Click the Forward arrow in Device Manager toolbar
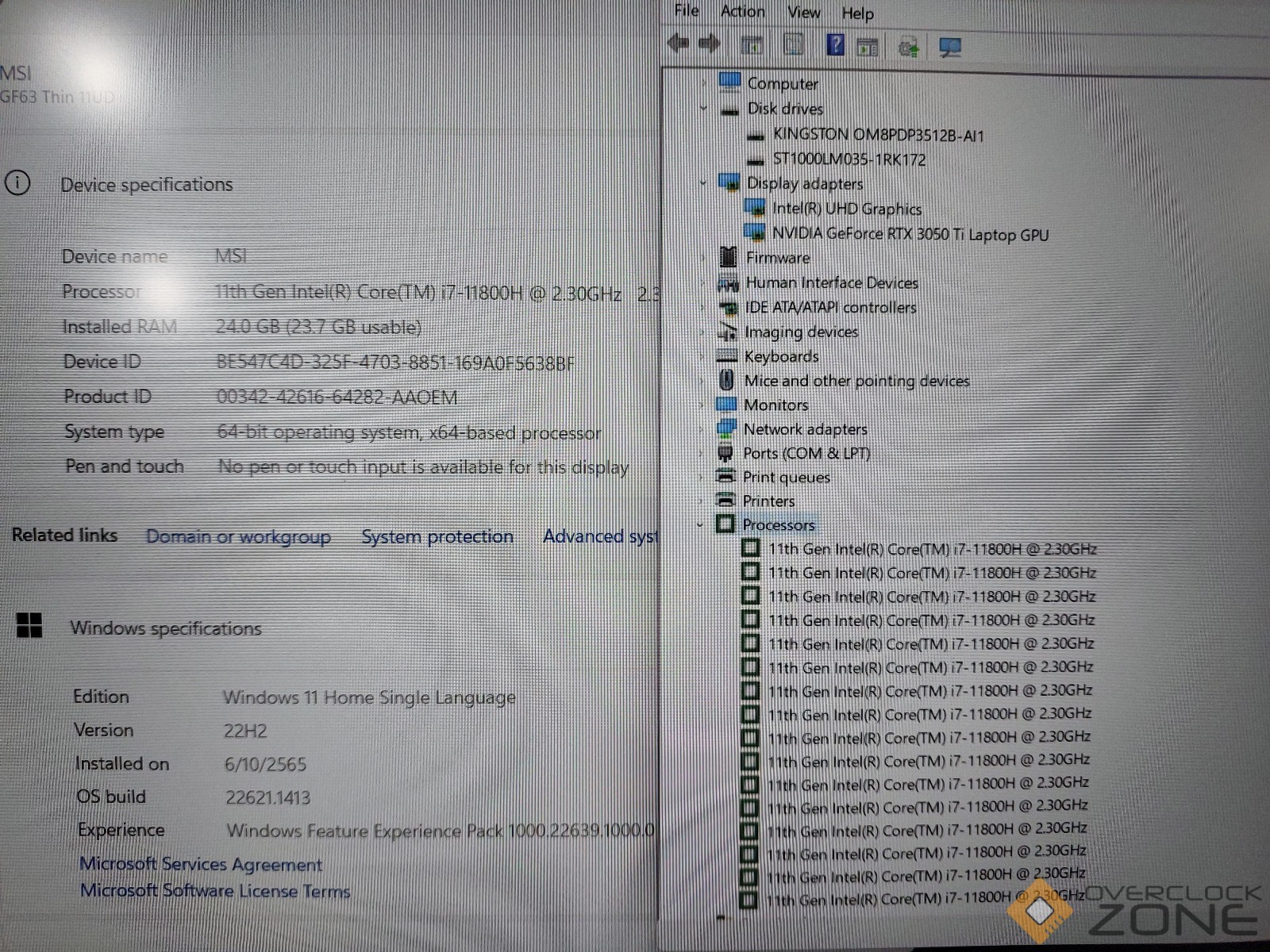 [x=710, y=44]
